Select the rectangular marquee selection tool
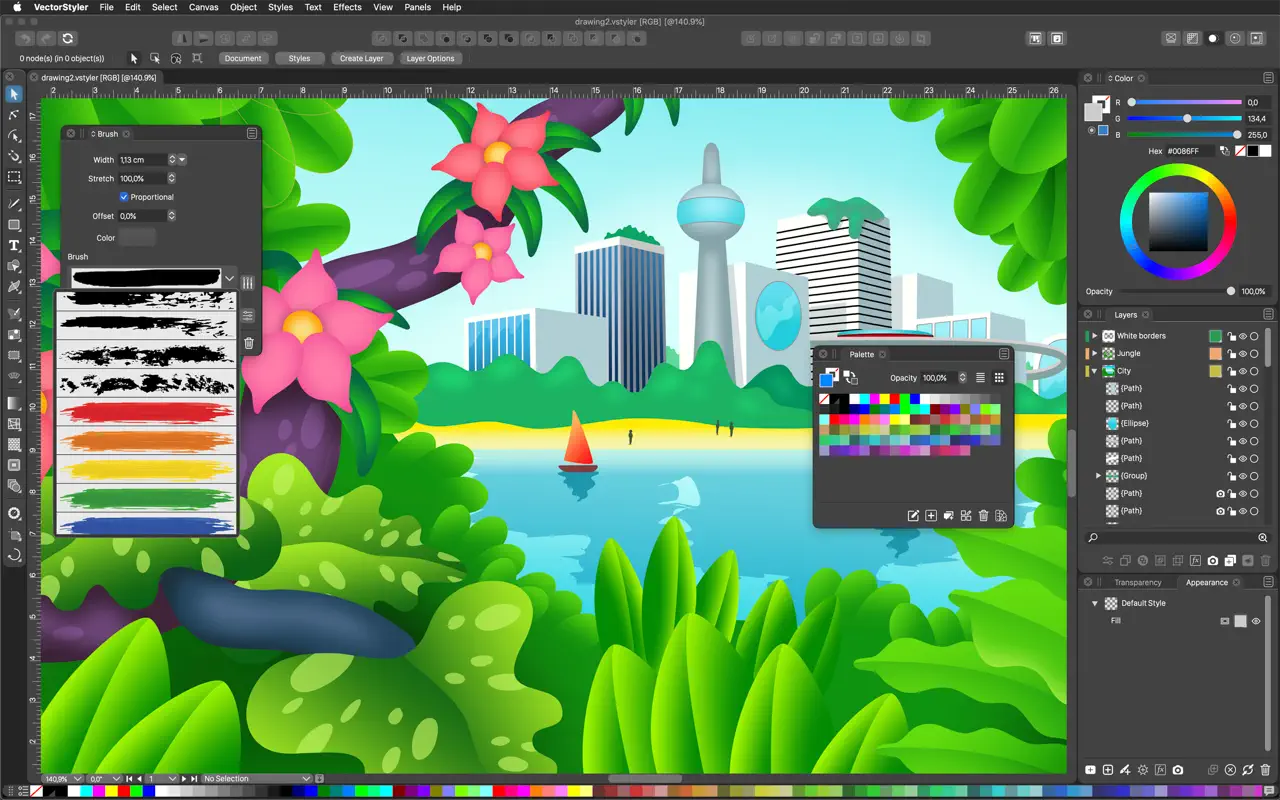 14,177
